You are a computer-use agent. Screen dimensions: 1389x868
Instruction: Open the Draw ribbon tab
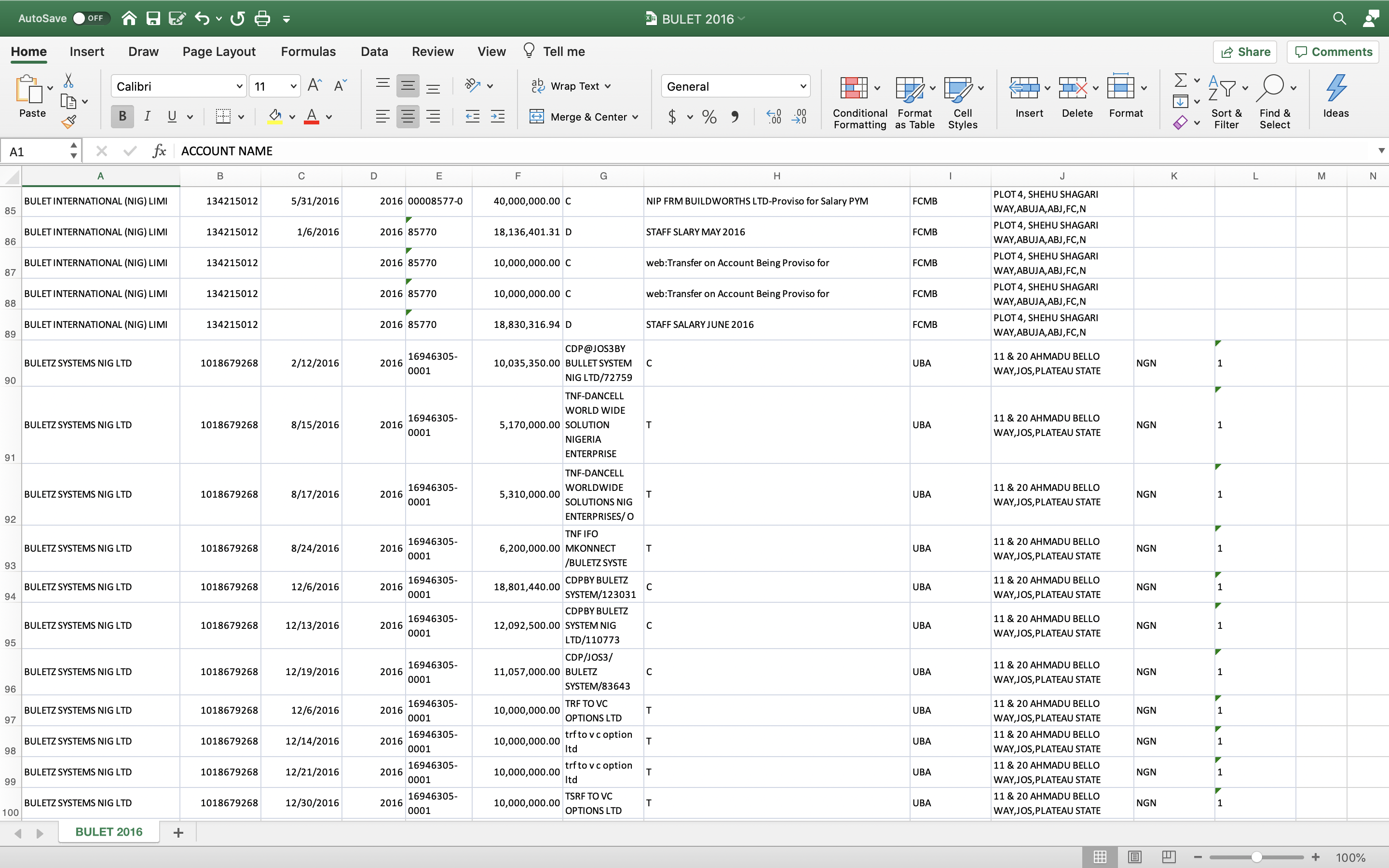pyautogui.click(x=144, y=52)
